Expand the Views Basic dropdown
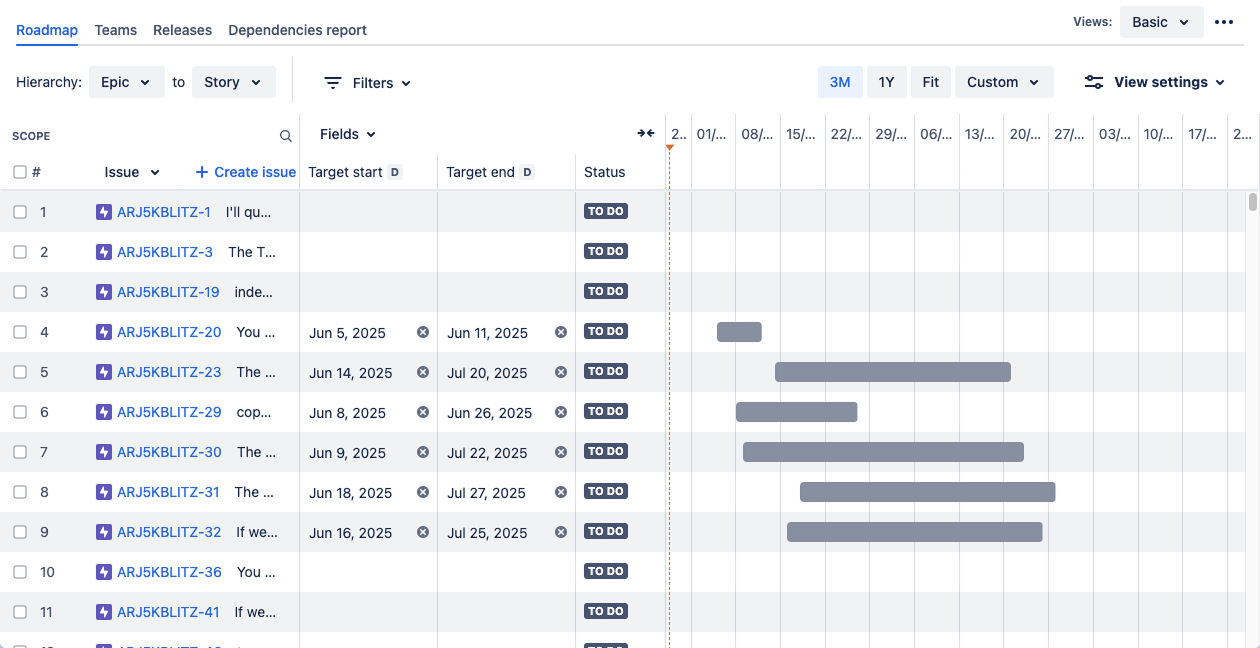1260x648 pixels. coord(1161,21)
